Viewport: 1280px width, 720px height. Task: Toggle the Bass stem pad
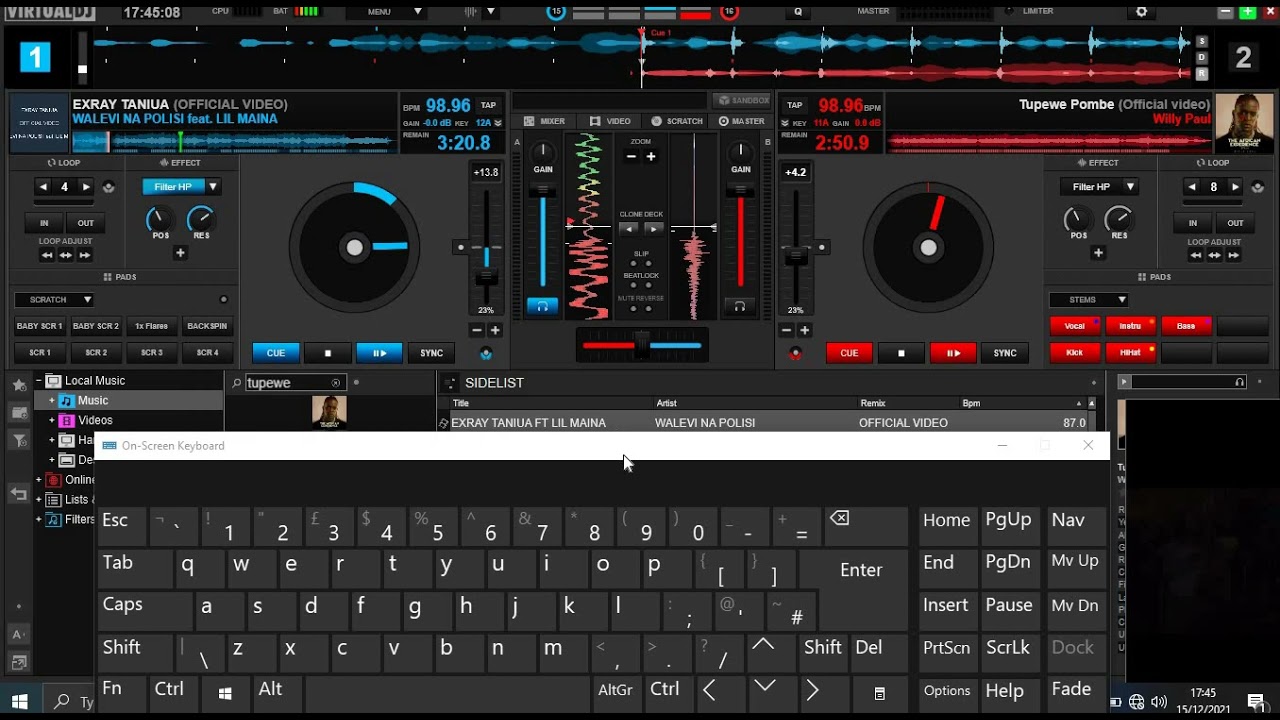point(1186,326)
